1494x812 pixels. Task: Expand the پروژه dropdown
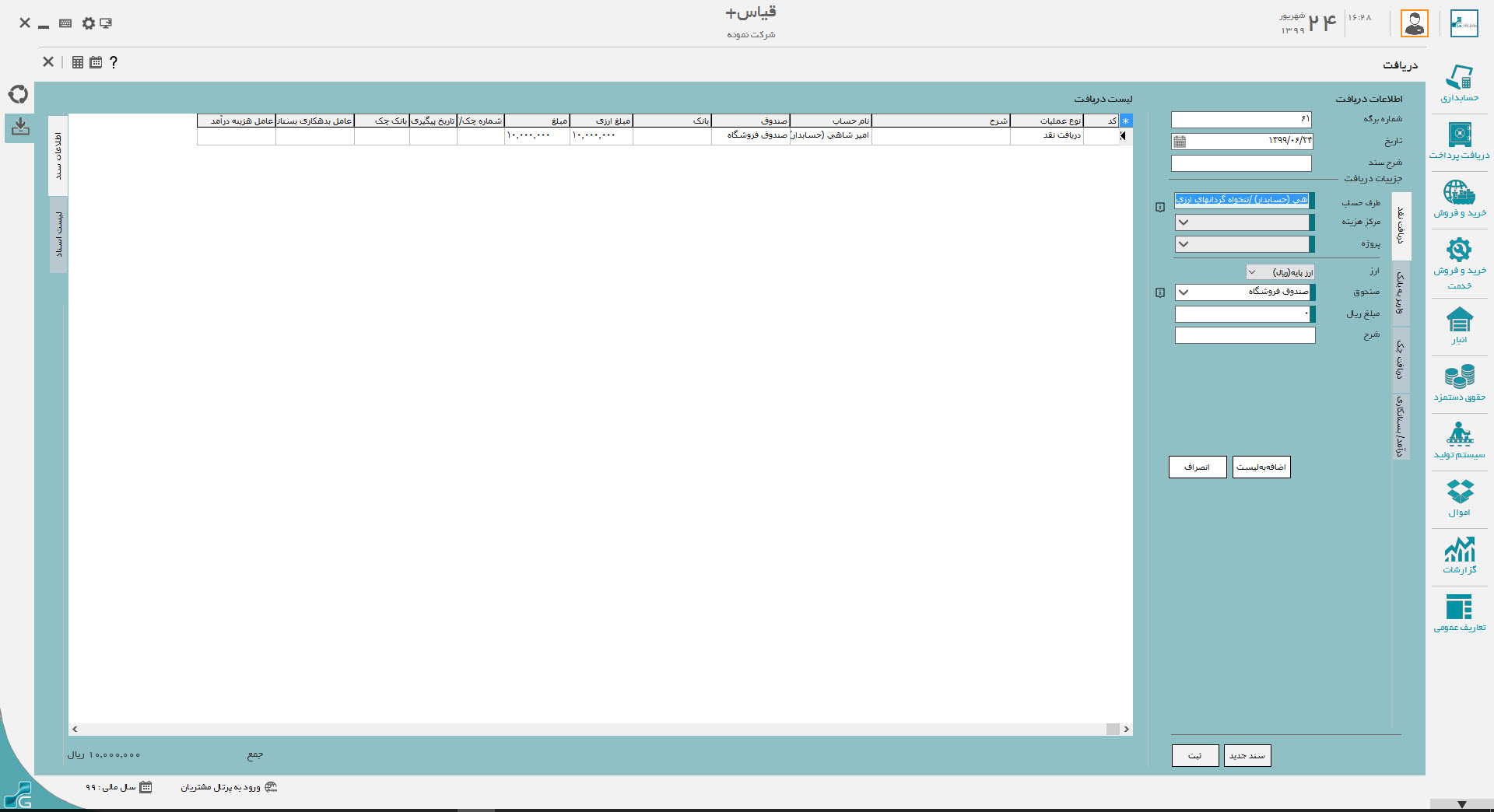pos(1184,244)
